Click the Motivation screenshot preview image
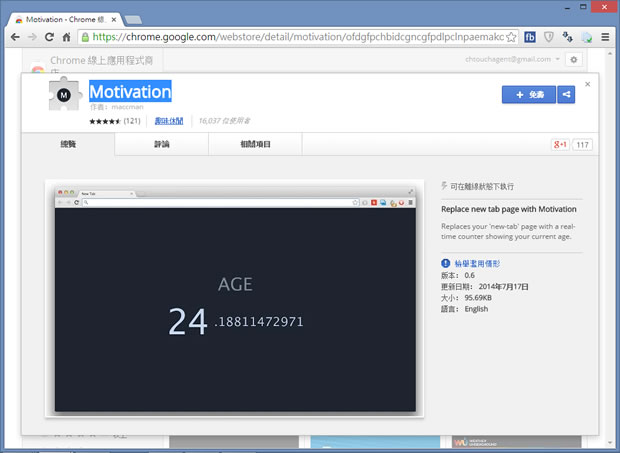Image resolution: width=620 pixels, height=453 pixels. (x=235, y=298)
